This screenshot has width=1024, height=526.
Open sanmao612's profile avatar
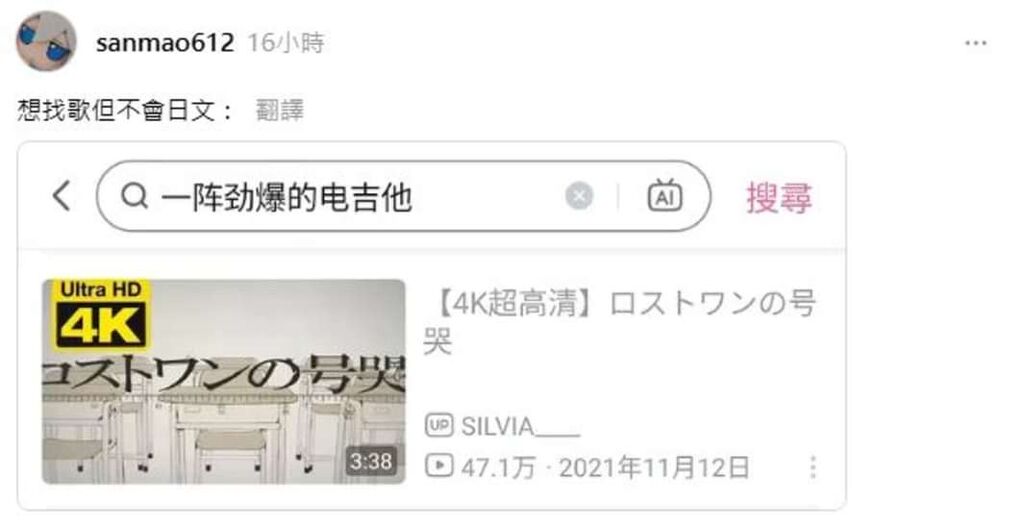click(x=46, y=42)
